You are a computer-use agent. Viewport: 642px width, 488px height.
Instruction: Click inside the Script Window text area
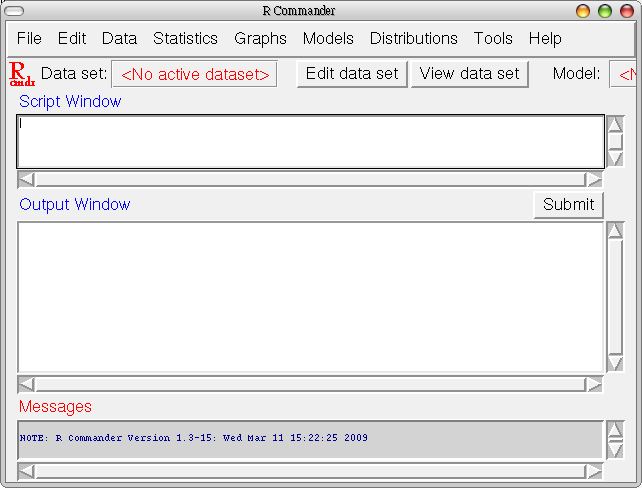310,142
